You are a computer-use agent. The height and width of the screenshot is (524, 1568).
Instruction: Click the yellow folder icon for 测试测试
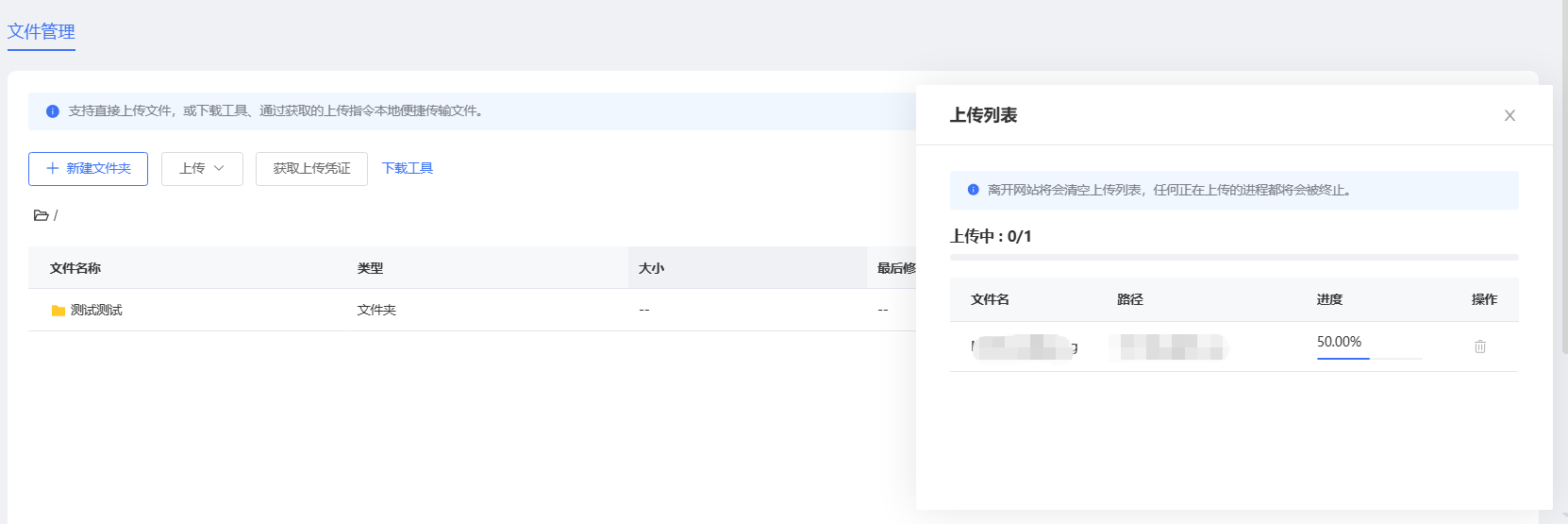click(58, 311)
